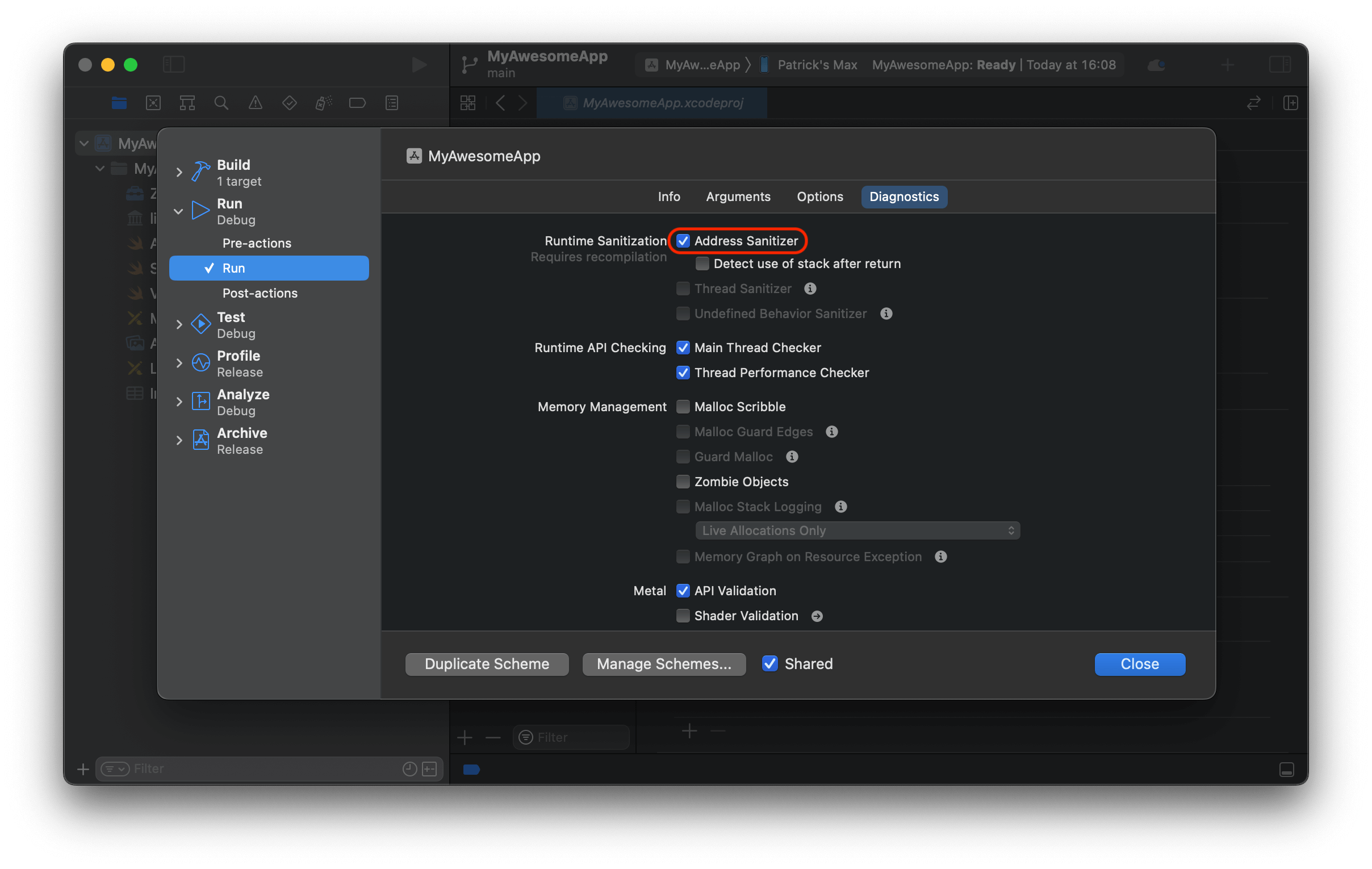This screenshot has height=869, width=1372.
Task: Click the related items grid icon
Action: pyautogui.click(x=468, y=103)
